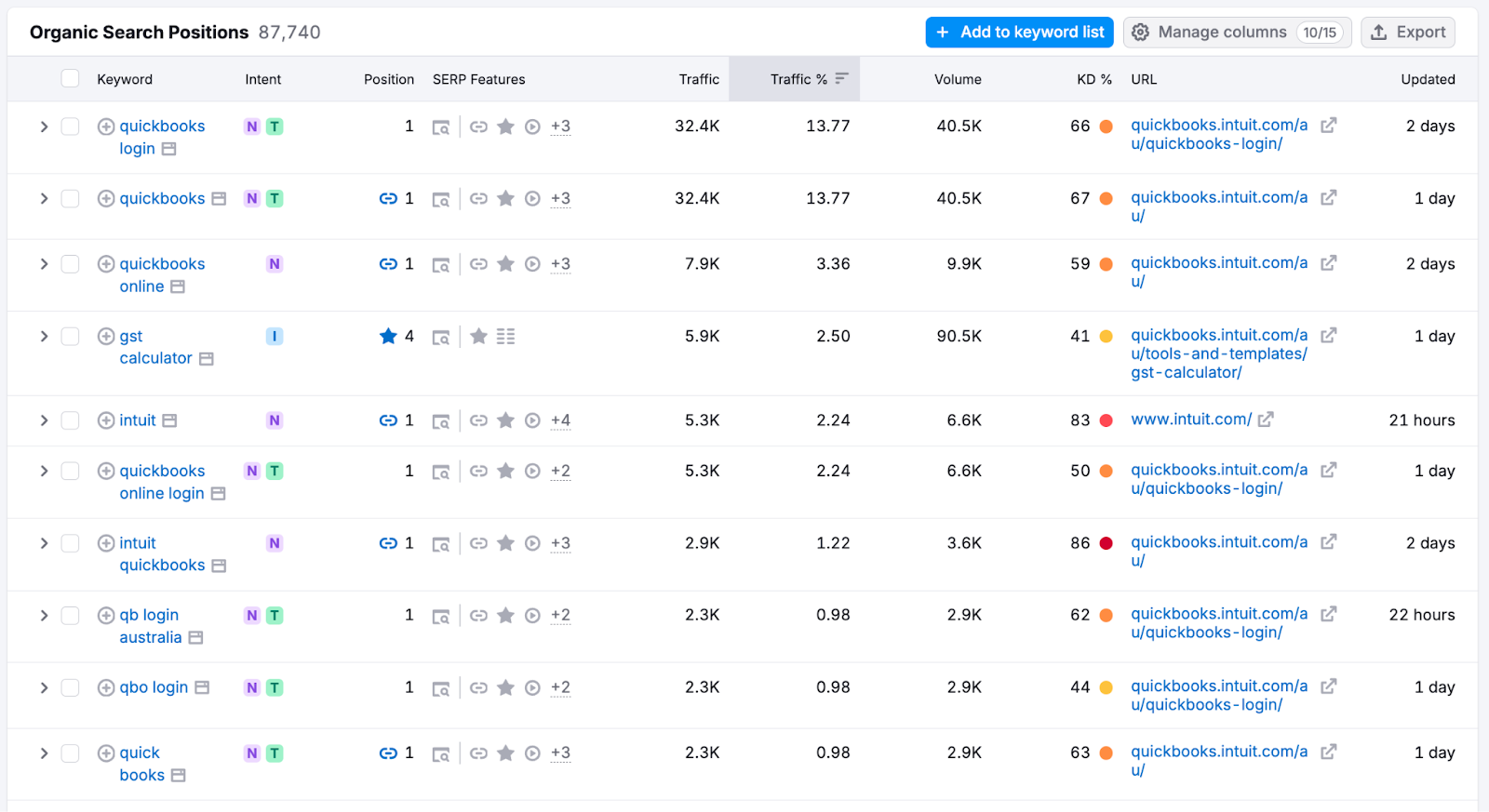Open SERP snapshot icon in 'quickbooks online login' row
The width and height of the screenshot is (1489, 812).
tap(441, 473)
